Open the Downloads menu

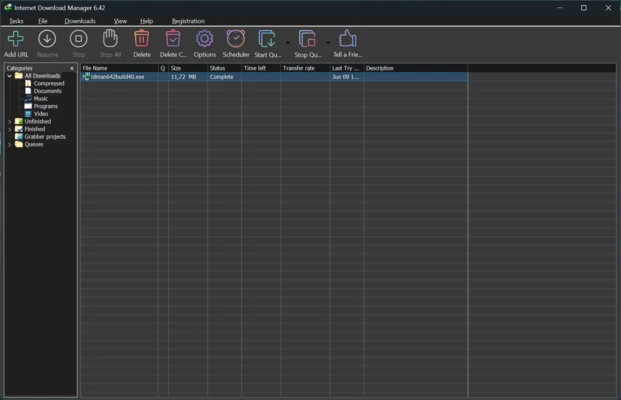tap(80, 21)
